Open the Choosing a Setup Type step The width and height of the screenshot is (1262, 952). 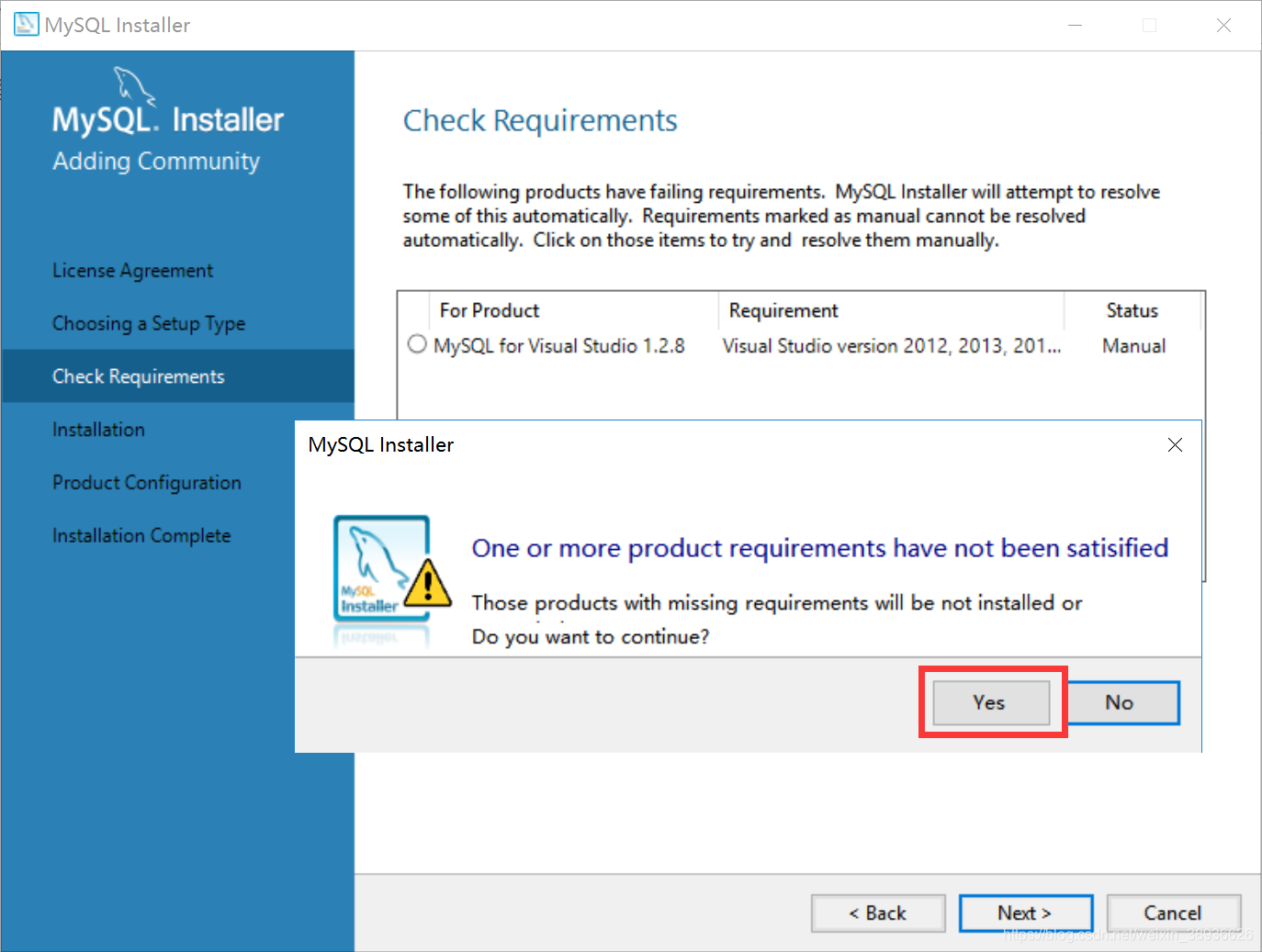(149, 324)
